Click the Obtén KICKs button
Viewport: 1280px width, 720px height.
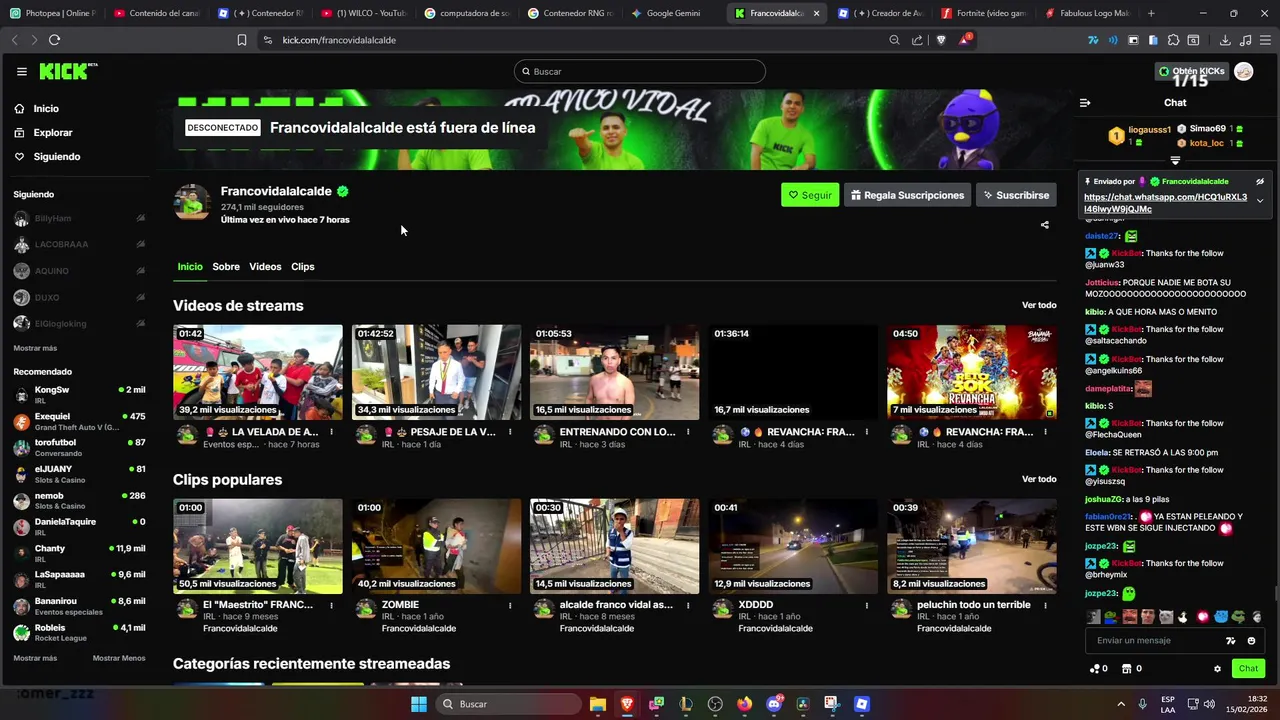coord(1191,71)
